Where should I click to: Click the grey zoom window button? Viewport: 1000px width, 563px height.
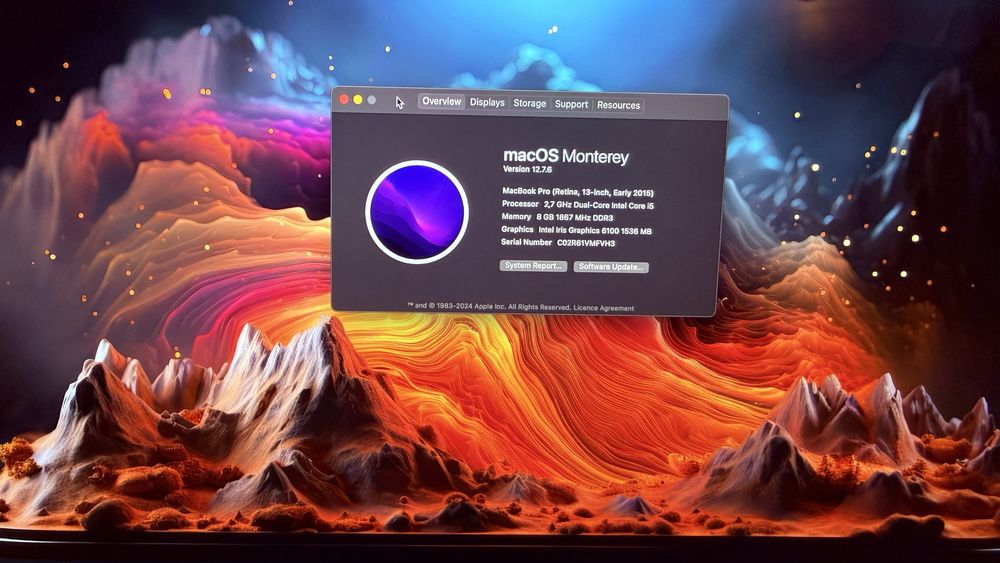(x=372, y=100)
